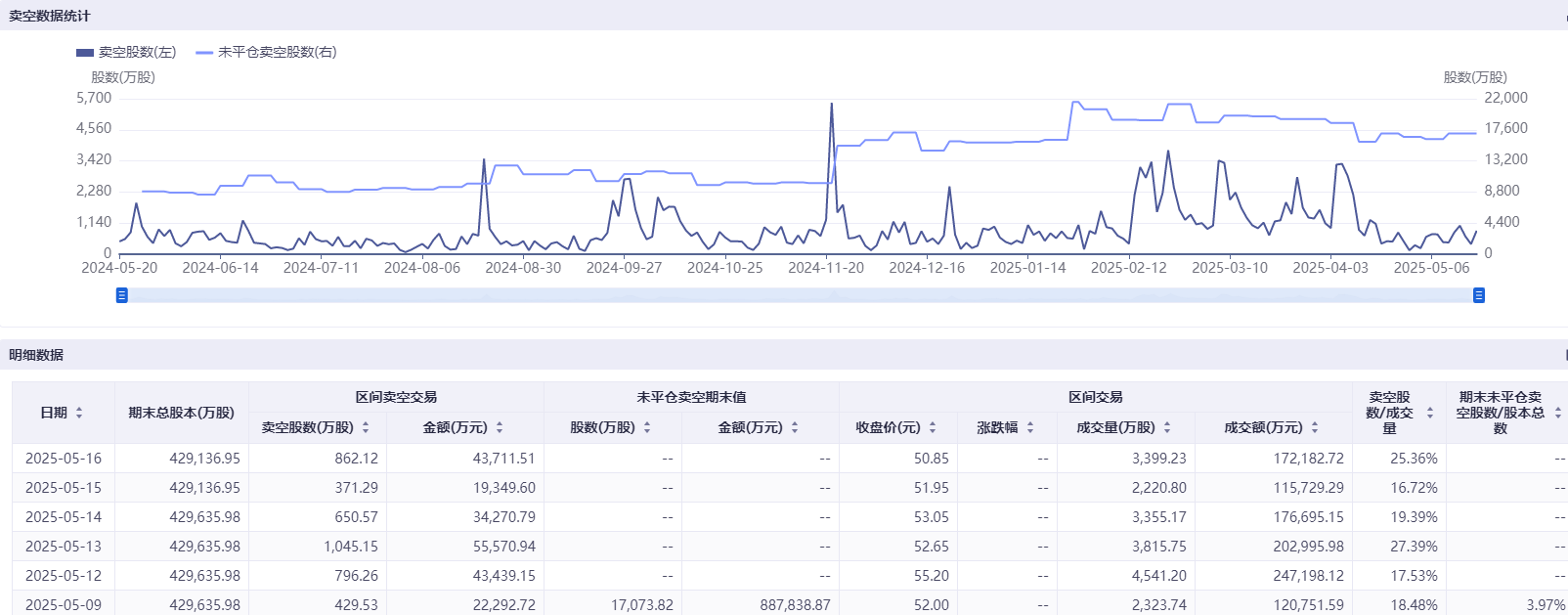This screenshot has height=615, width=1568.
Task: Click sort arrows next to 收盘价(元)
Action: tap(933, 427)
